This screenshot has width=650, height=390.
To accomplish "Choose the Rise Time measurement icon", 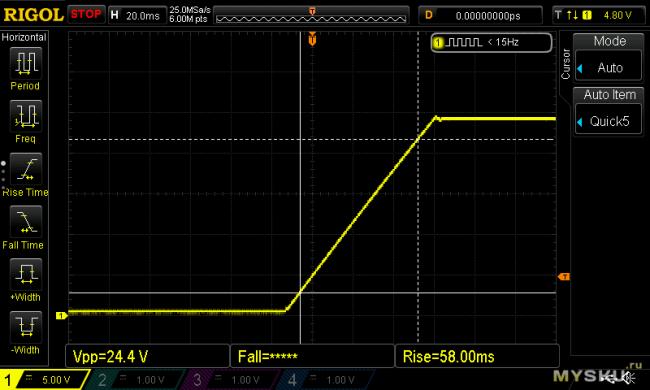I will (26, 169).
